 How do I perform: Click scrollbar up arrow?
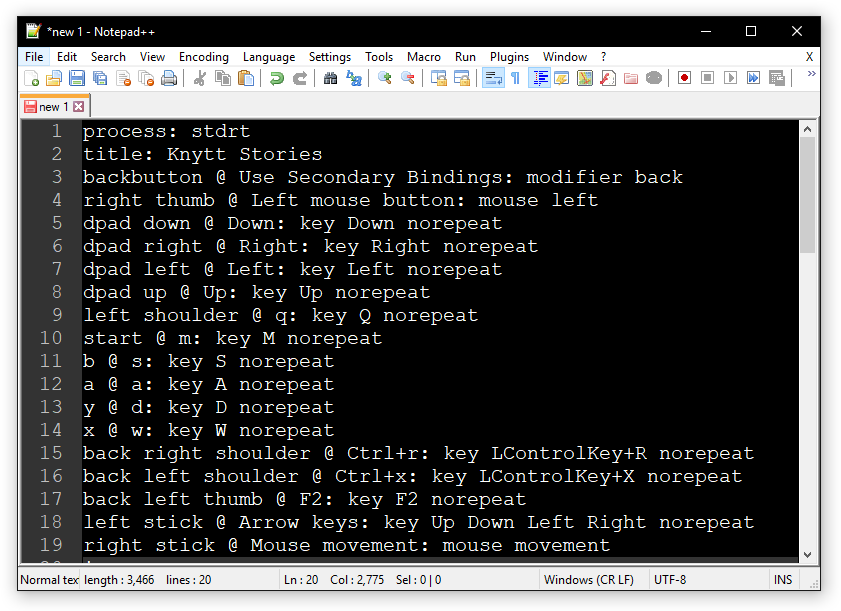808,129
